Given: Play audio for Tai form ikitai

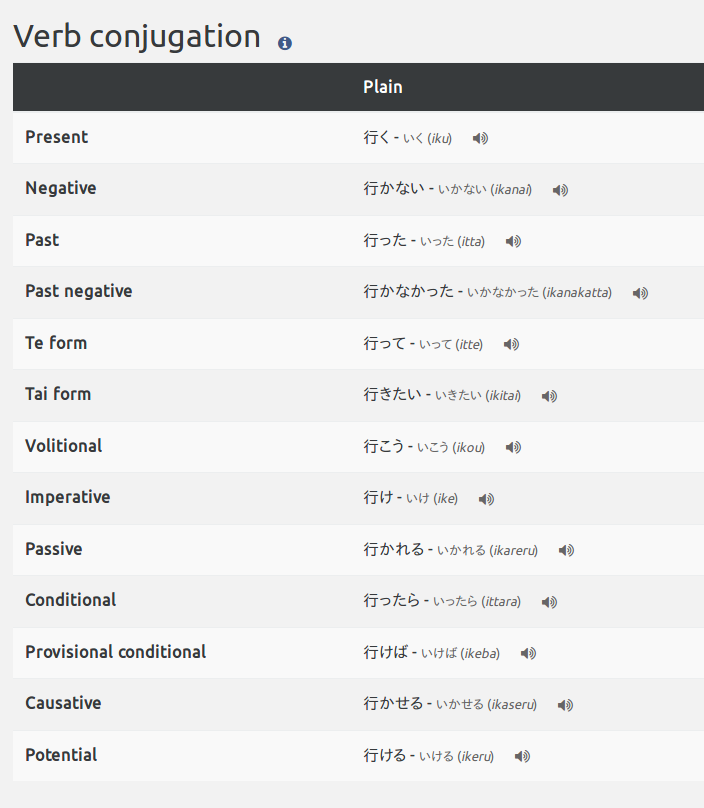Looking at the screenshot, I should (x=549, y=396).
